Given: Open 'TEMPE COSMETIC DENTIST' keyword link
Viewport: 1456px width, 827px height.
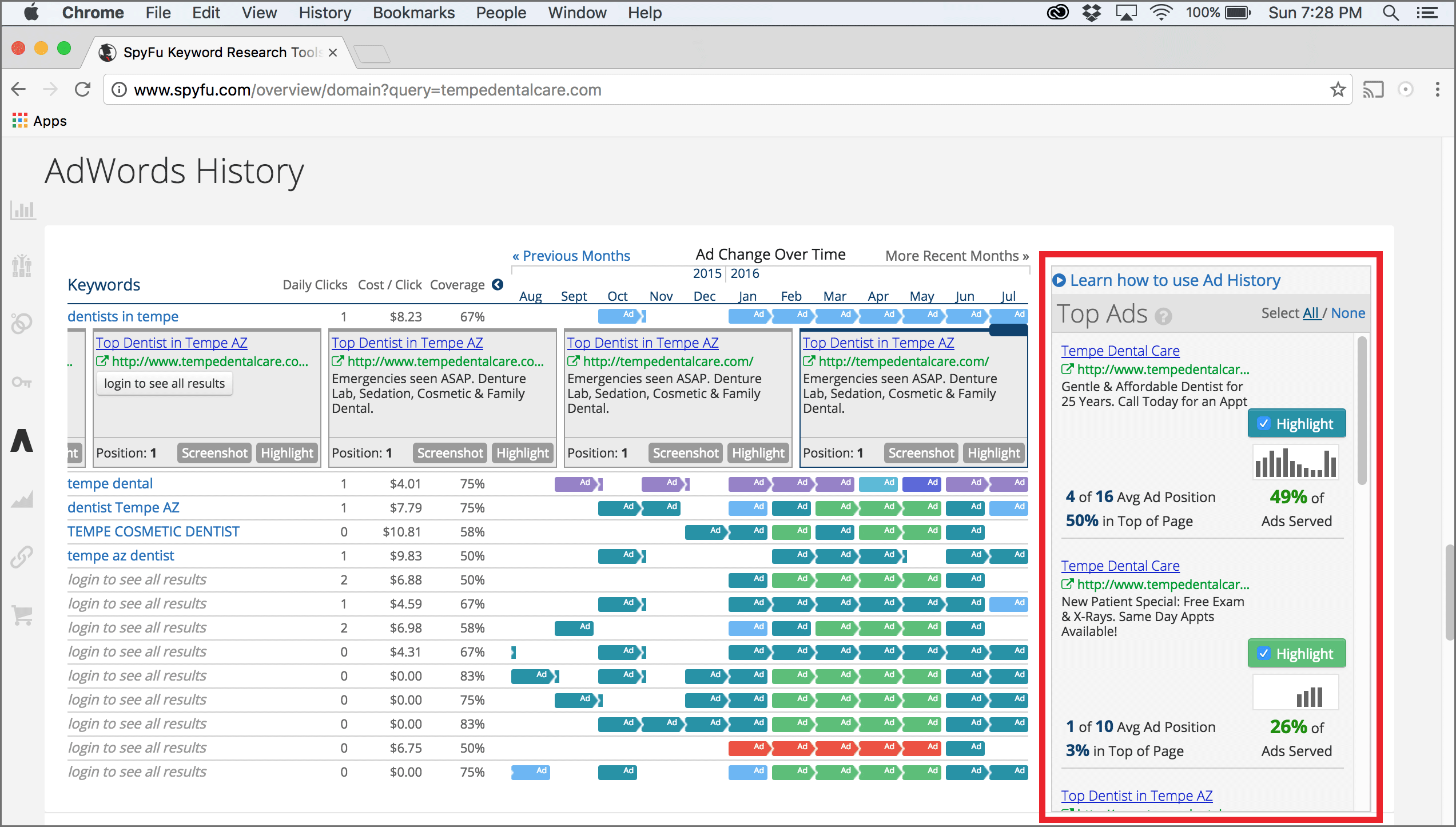Looking at the screenshot, I should pos(153,531).
